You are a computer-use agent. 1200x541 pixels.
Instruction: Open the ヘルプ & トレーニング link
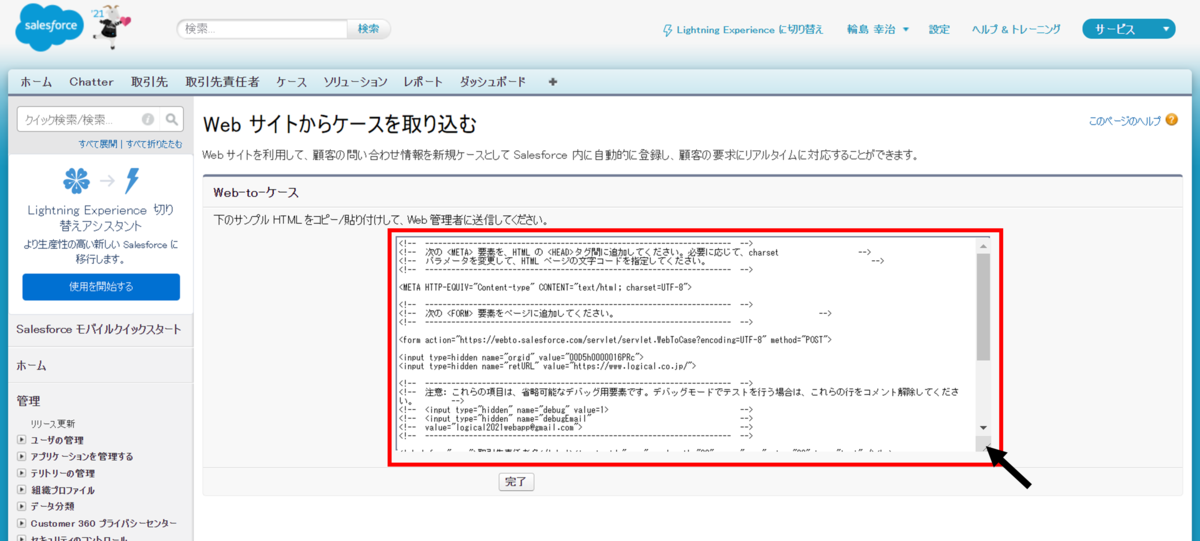[1016, 30]
